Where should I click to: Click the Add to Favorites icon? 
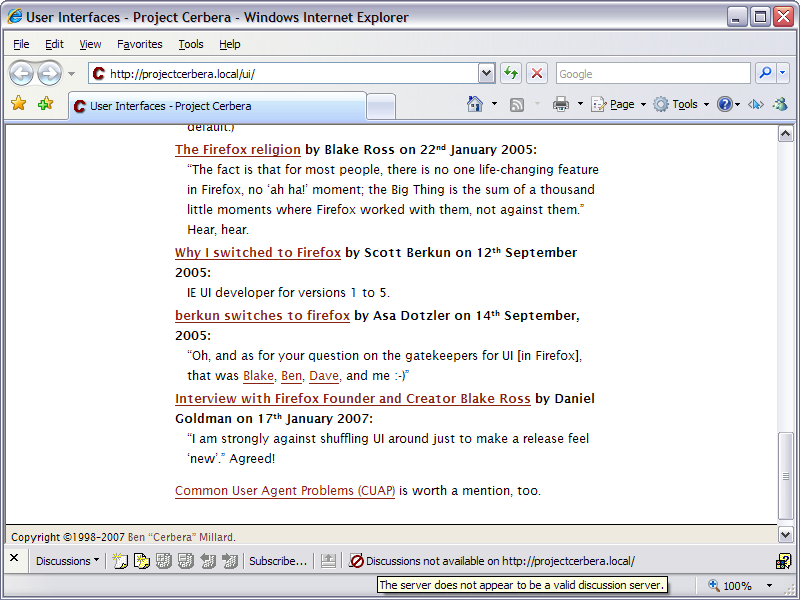point(45,104)
